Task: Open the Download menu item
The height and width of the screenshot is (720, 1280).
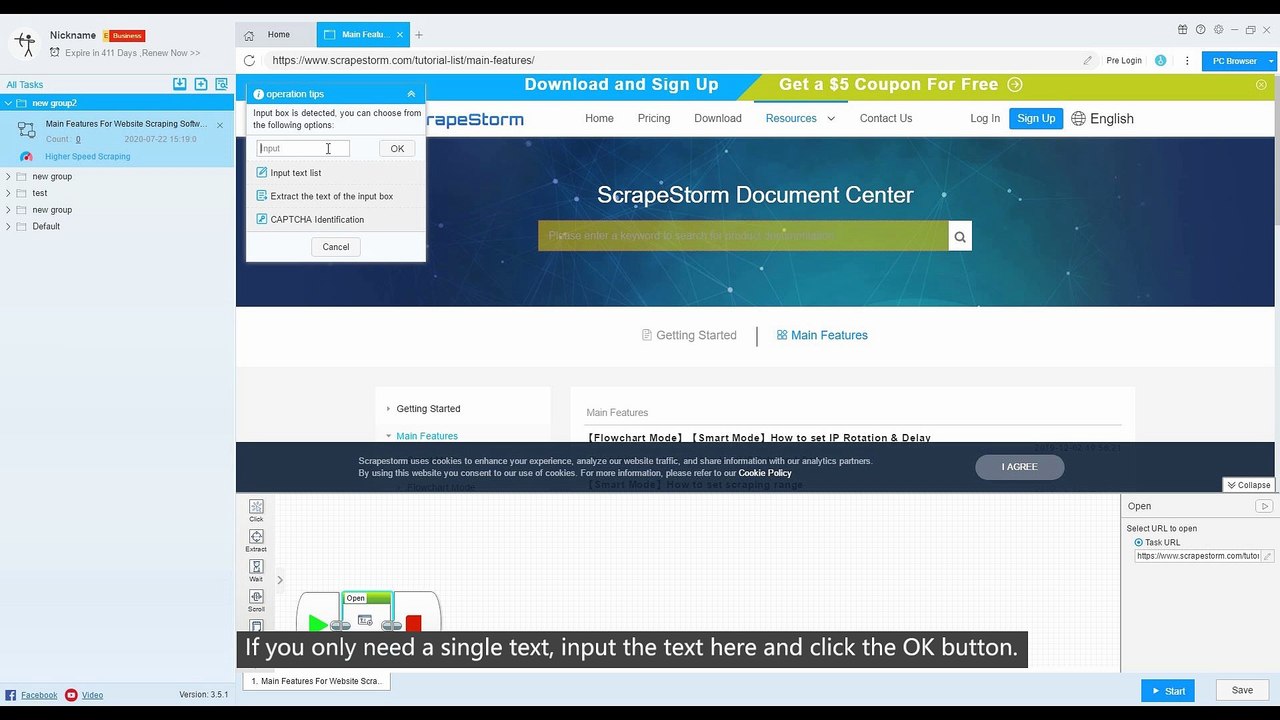Action: click(718, 118)
